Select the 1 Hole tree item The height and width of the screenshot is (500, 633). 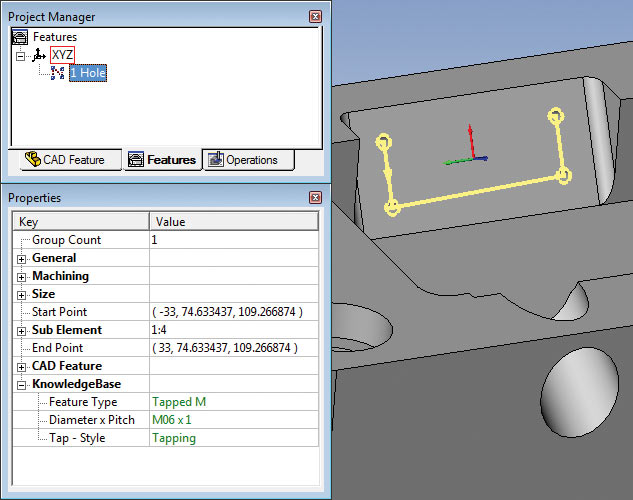point(88,73)
